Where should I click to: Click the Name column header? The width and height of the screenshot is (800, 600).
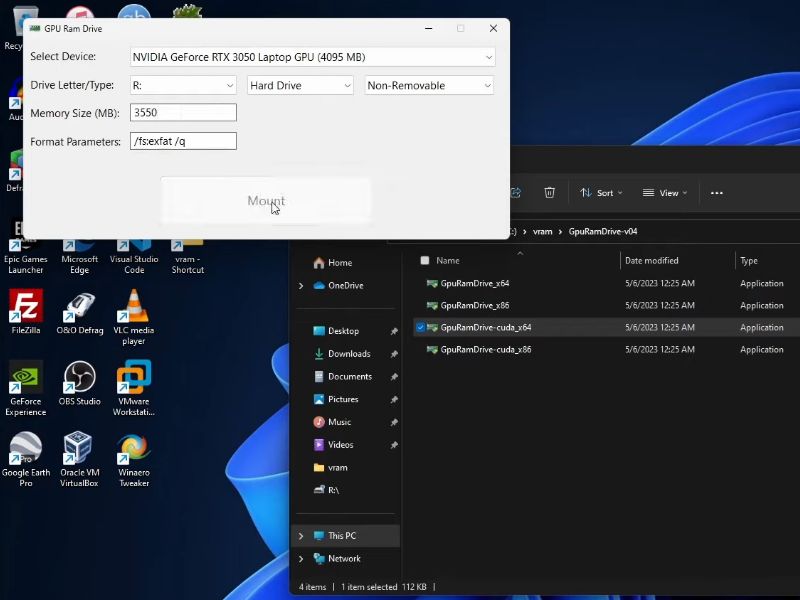point(448,261)
